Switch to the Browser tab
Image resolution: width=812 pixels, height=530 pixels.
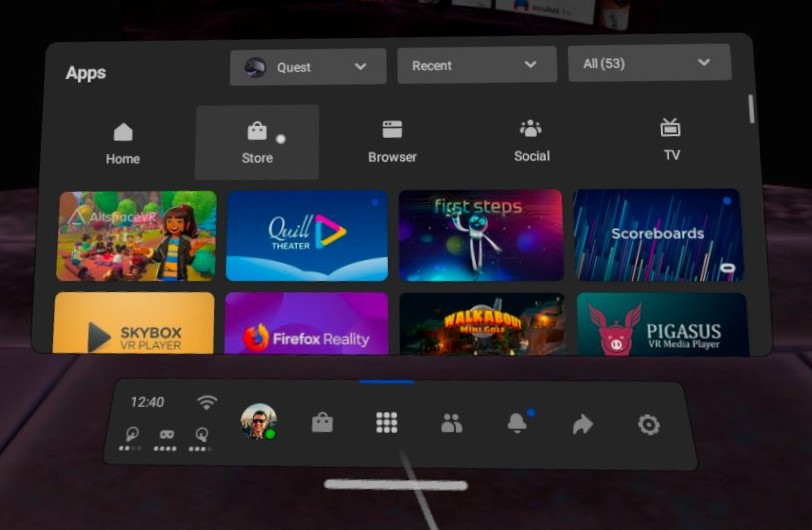392,142
